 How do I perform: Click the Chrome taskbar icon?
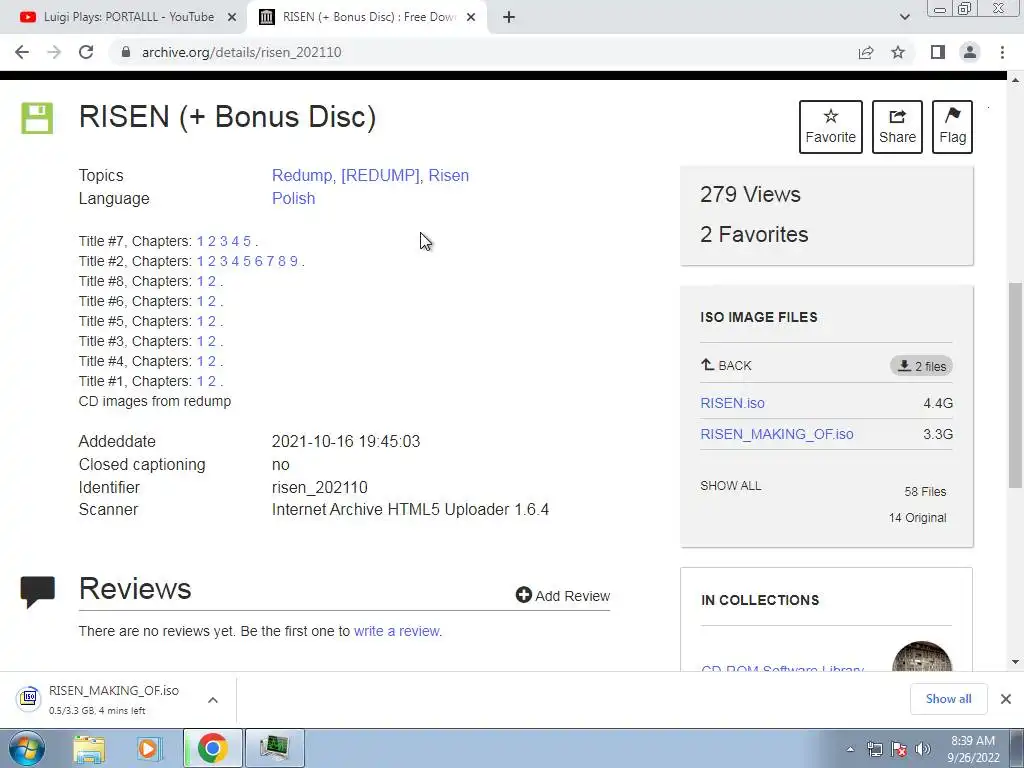[213, 748]
